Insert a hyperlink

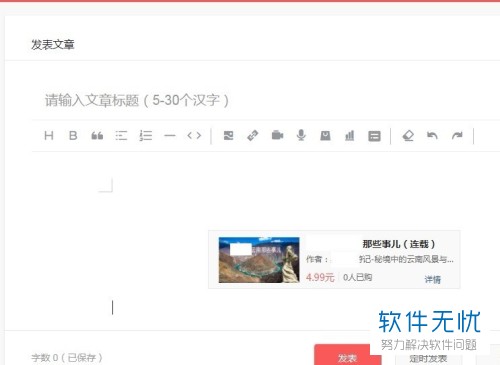(x=253, y=136)
